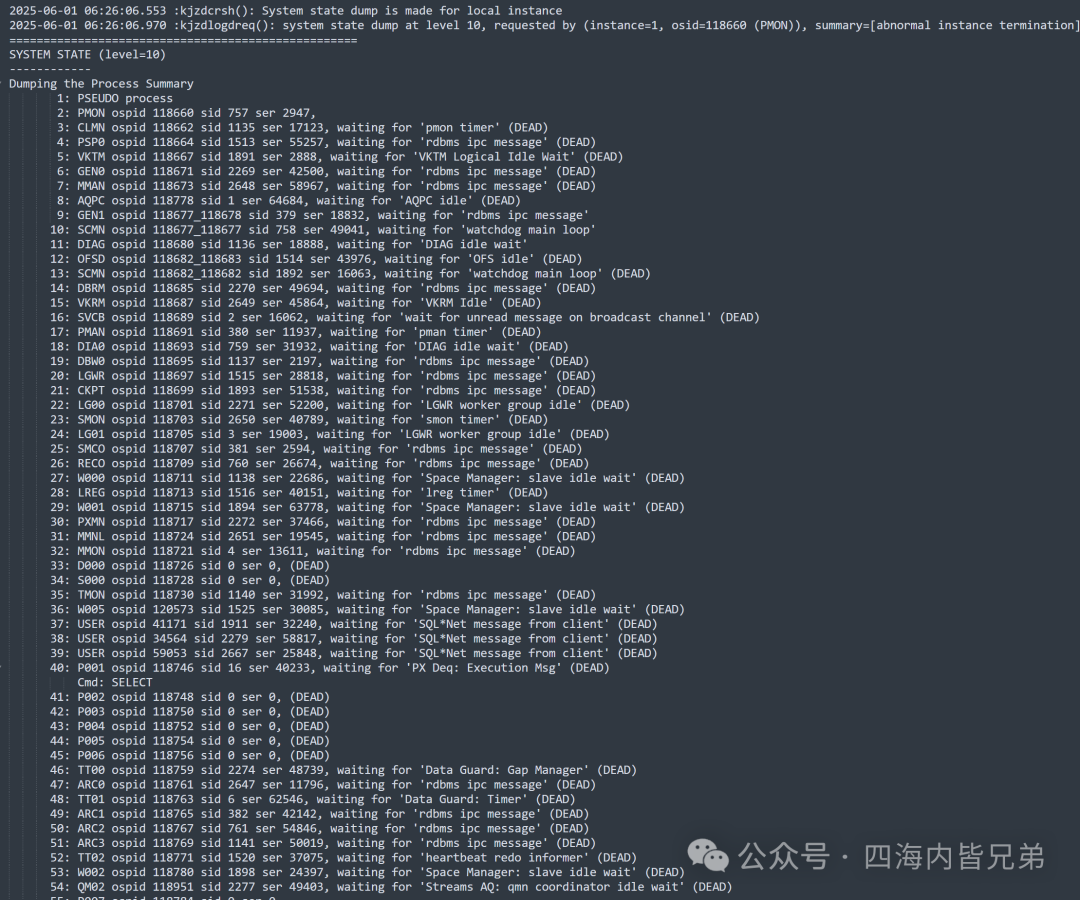
Task: Click the CKPT process line
Action: [323, 390]
